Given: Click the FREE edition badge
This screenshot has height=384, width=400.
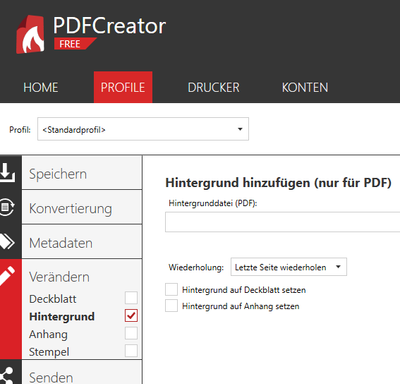Looking at the screenshot, I should pos(75,44).
